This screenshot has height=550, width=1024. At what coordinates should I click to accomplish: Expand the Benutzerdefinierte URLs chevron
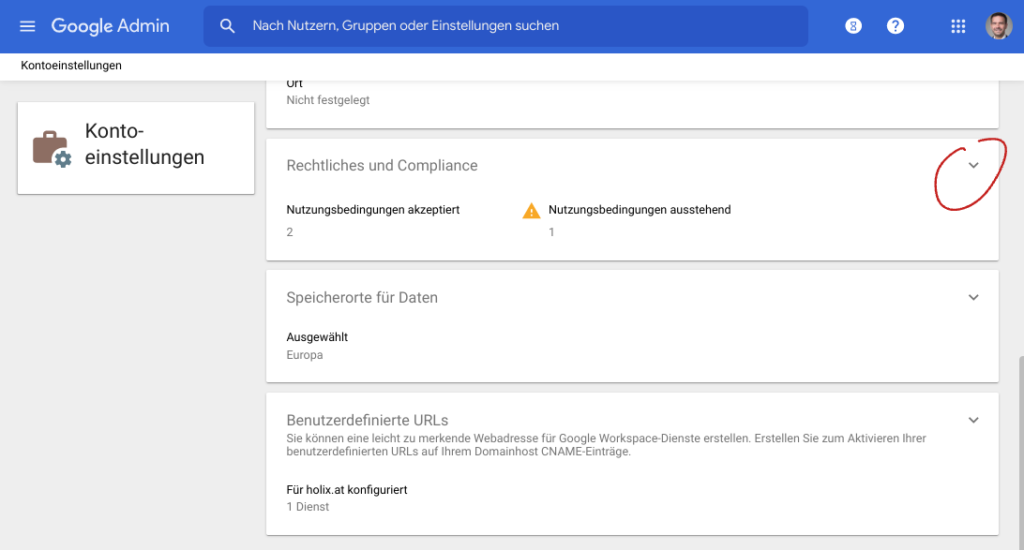973,420
